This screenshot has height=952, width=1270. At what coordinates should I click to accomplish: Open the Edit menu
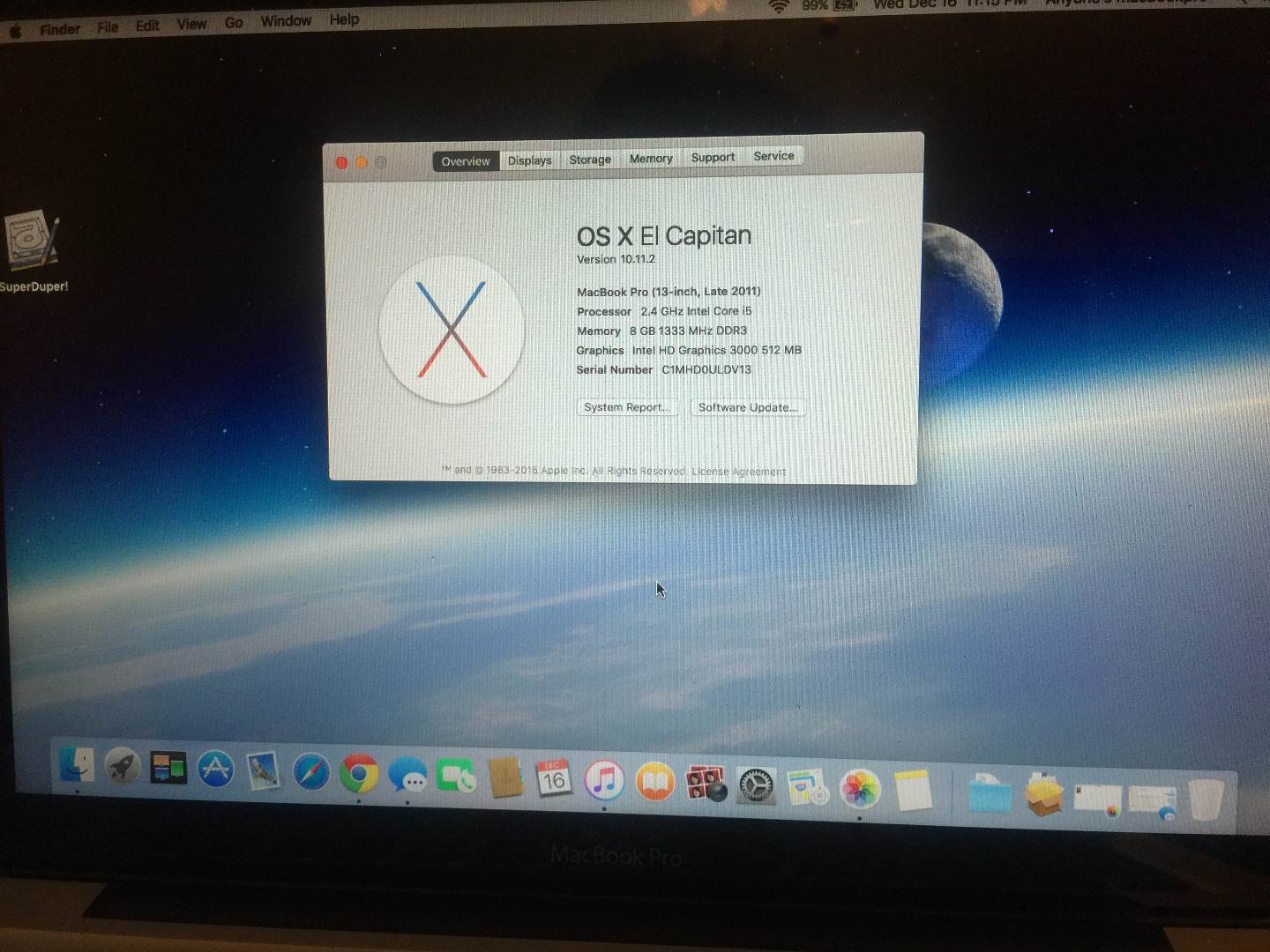[147, 26]
